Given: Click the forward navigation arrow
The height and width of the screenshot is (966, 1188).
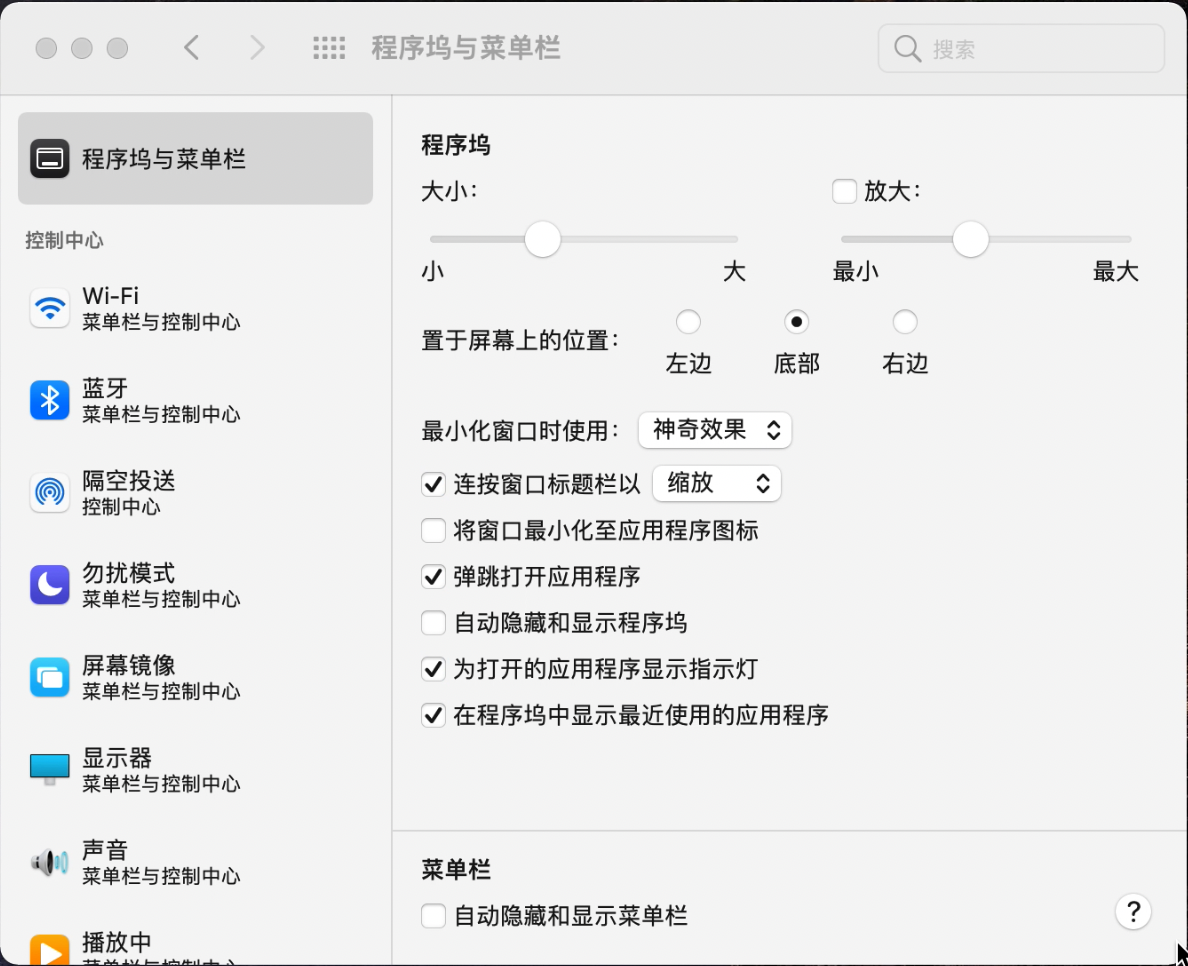Looking at the screenshot, I should [x=257, y=47].
